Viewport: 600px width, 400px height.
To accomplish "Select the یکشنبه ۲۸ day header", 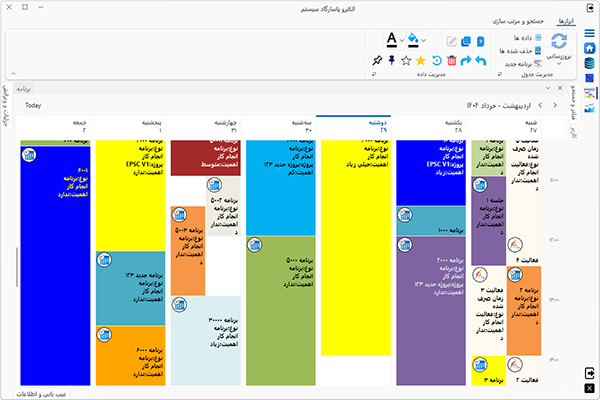I will click(x=429, y=126).
